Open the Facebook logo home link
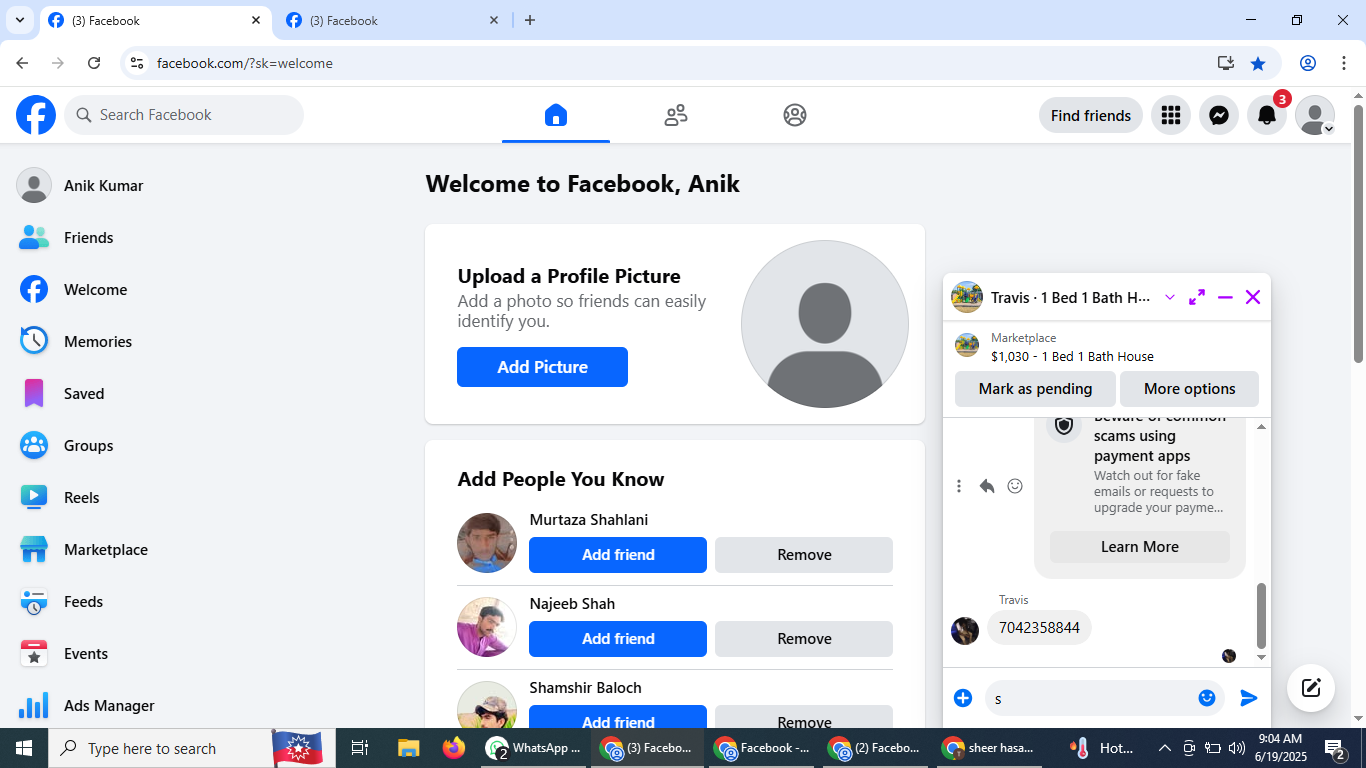The width and height of the screenshot is (1366, 768). coord(36,115)
